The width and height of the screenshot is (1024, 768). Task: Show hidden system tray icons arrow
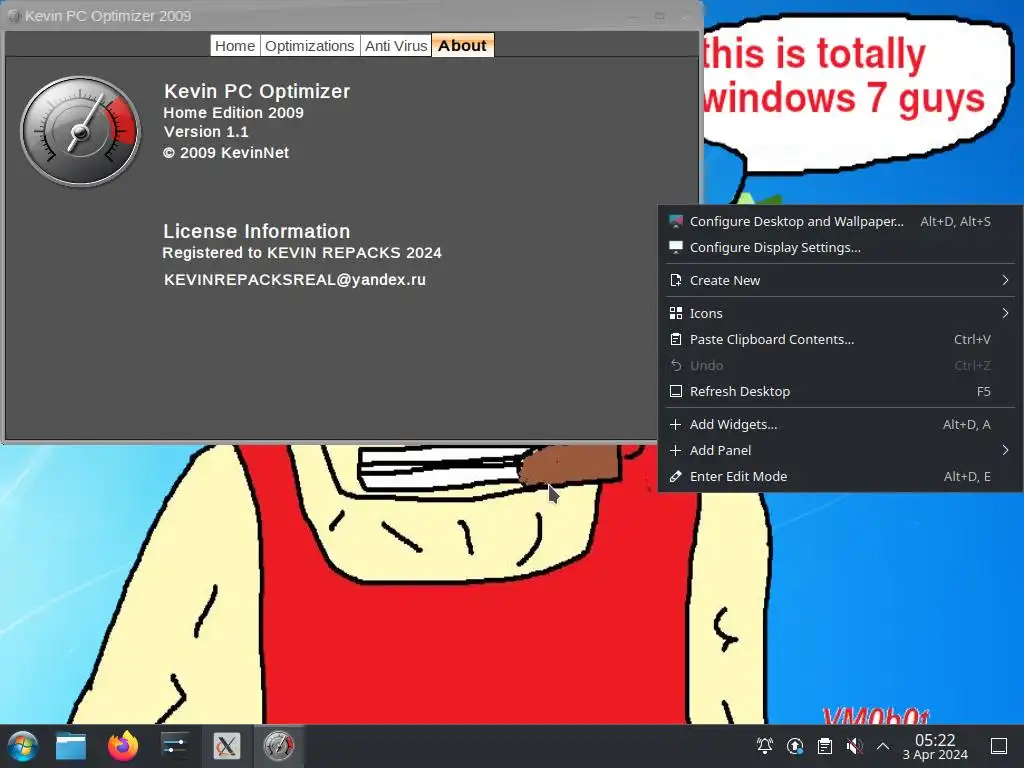(883, 746)
